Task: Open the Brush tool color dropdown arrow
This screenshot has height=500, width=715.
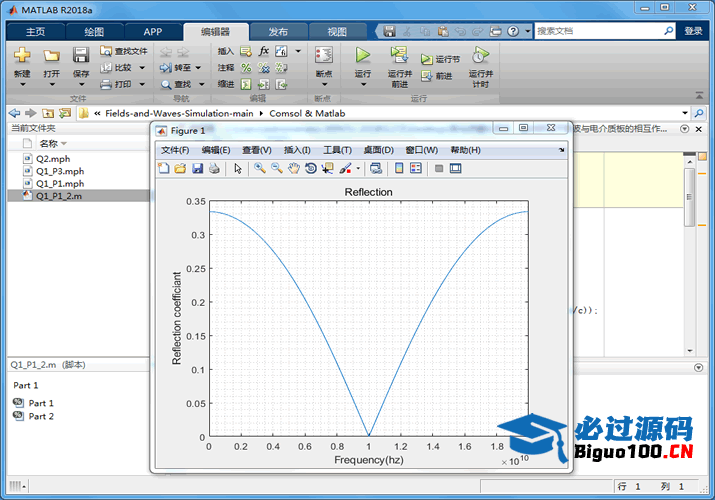Action: pos(358,168)
